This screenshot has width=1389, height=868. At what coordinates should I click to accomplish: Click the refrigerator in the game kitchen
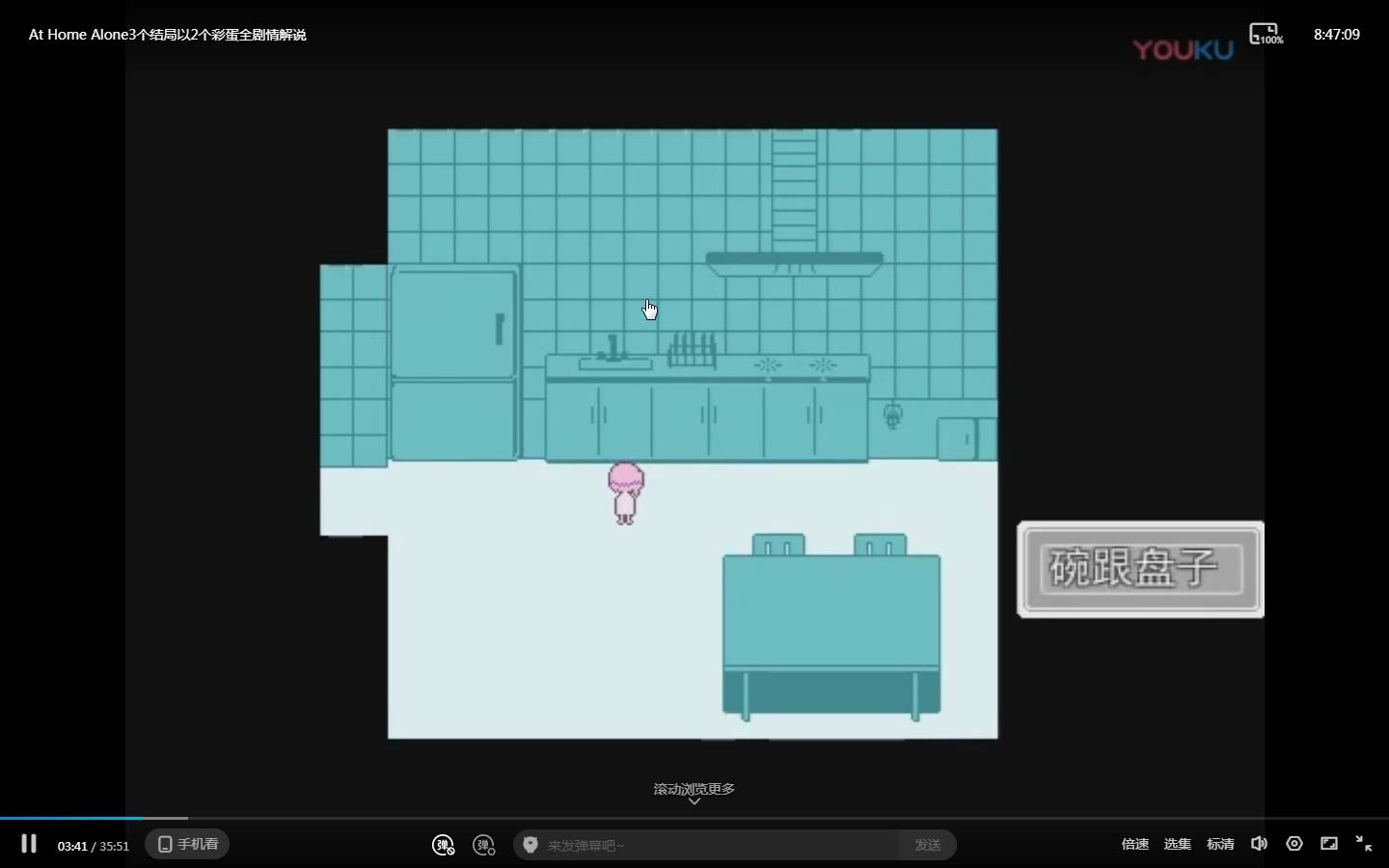tap(453, 364)
